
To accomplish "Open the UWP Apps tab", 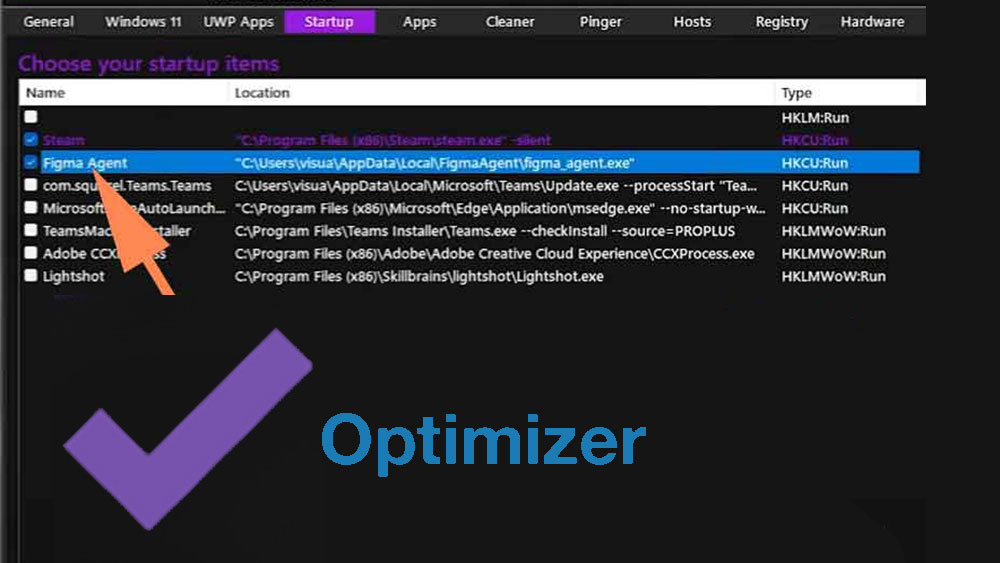I will point(239,22).
